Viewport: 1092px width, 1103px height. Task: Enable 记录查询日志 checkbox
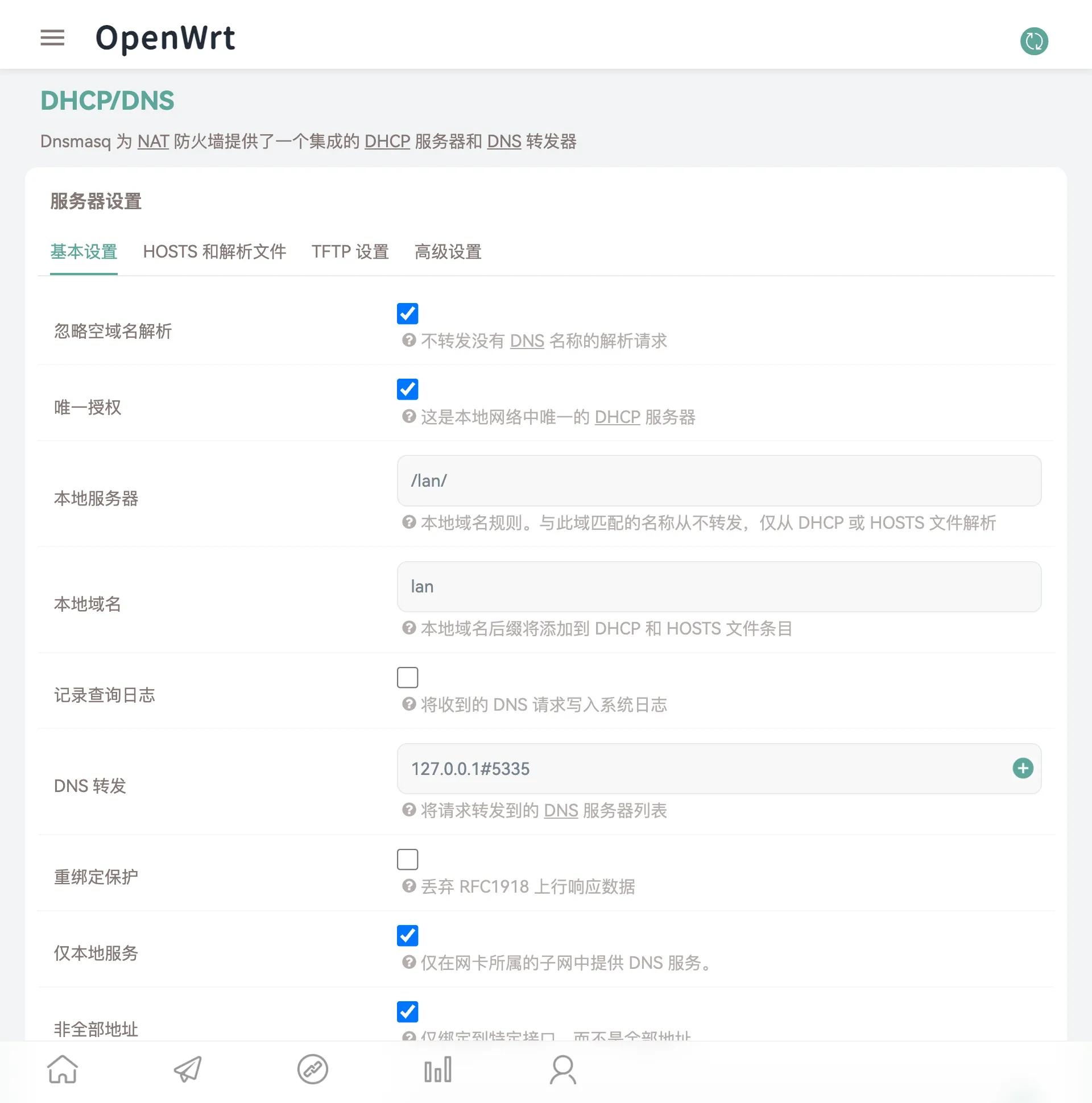pyautogui.click(x=407, y=678)
